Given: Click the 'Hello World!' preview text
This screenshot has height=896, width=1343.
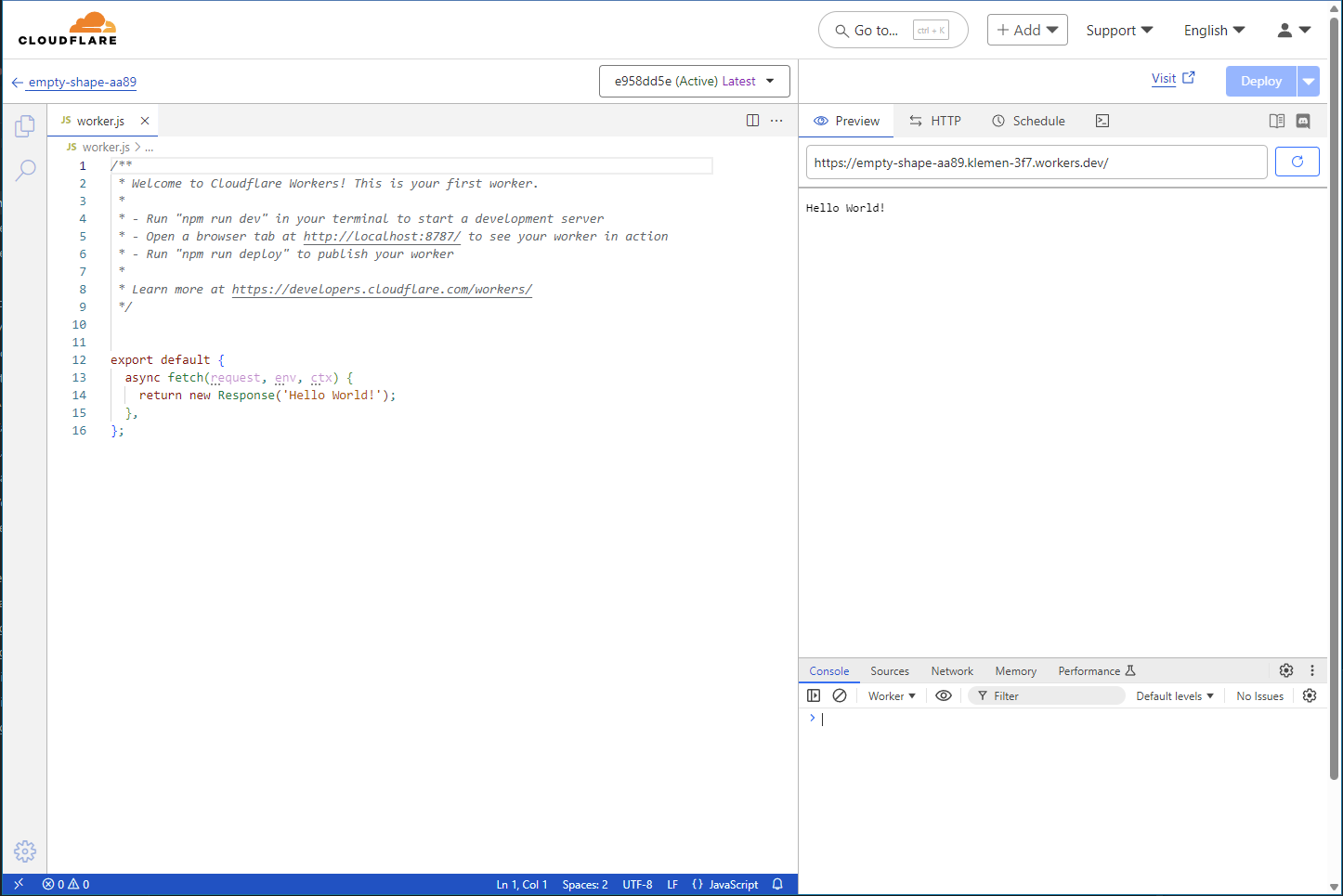Looking at the screenshot, I should (845, 208).
